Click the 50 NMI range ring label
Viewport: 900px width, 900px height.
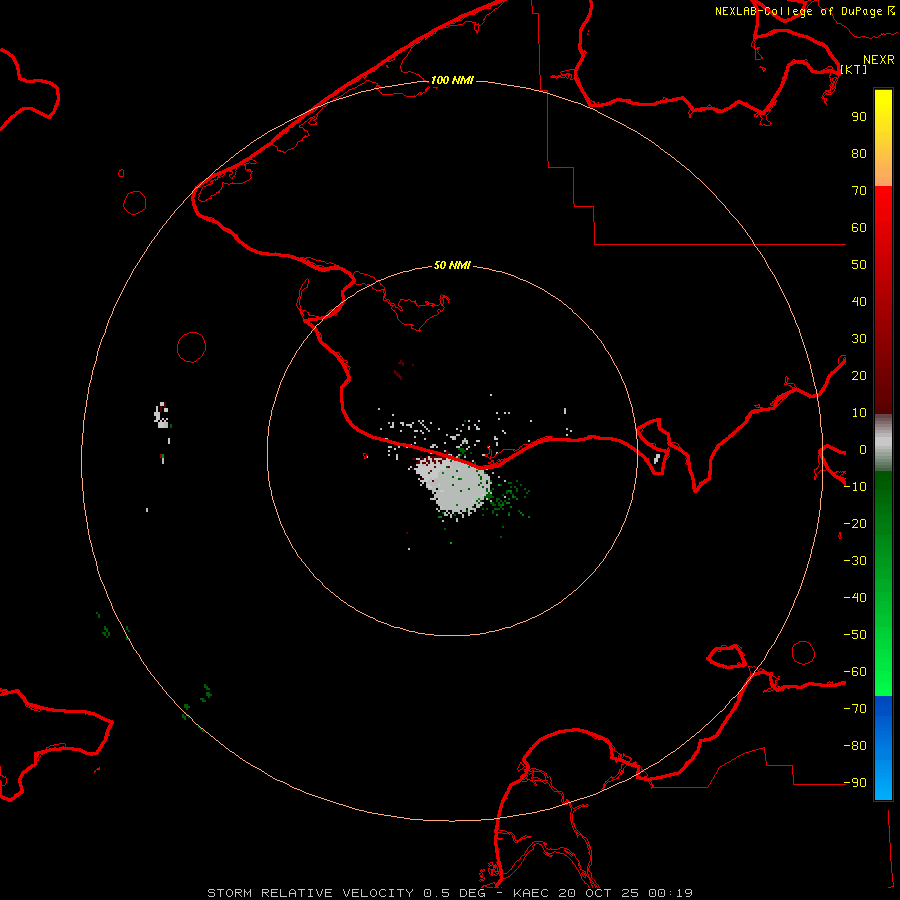(452, 265)
